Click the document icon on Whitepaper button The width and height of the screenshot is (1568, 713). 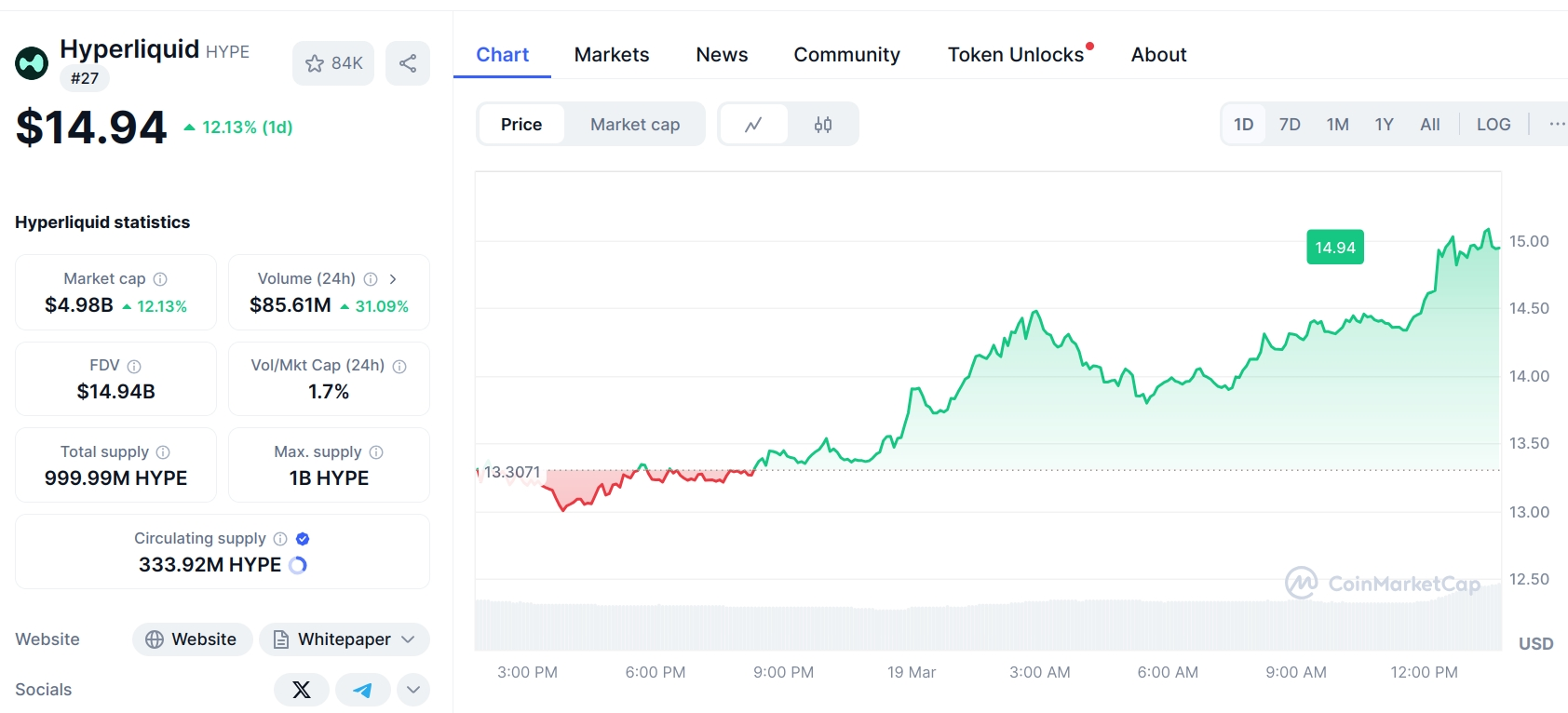pyautogui.click(x=281, y=639)
